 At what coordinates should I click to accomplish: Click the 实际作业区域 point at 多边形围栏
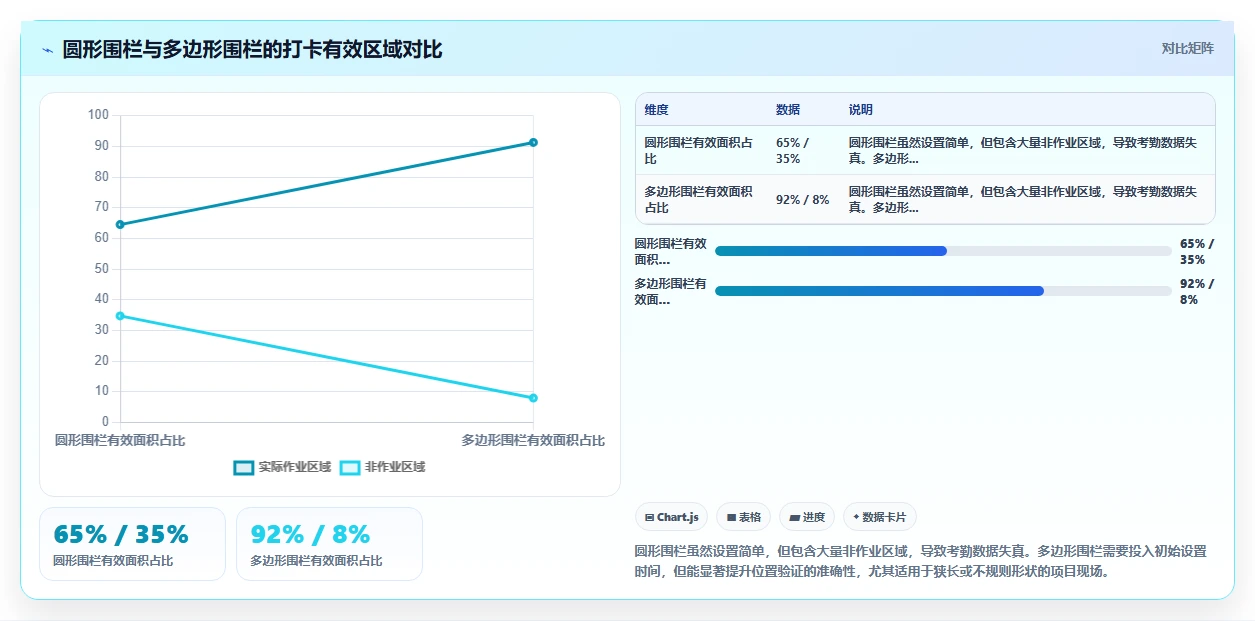[x=533, y=142]
